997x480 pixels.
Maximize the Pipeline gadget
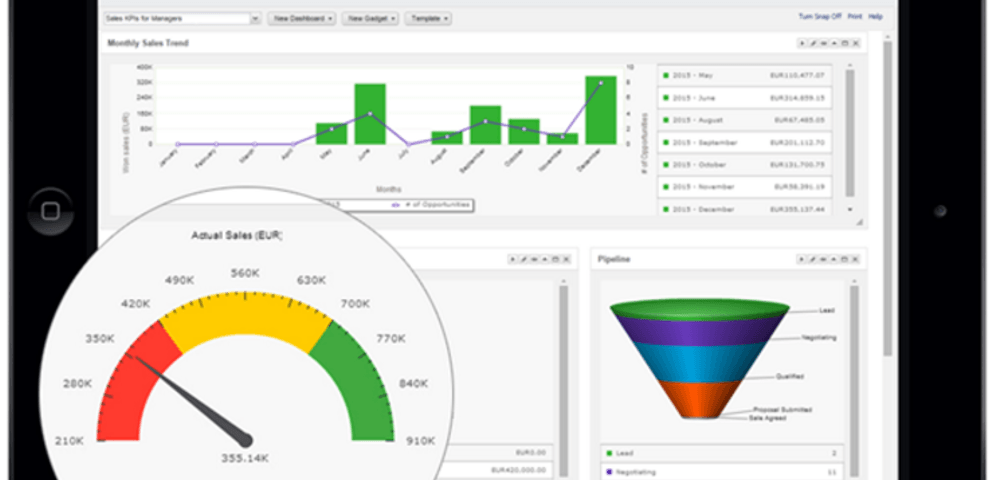coord(845,259)
